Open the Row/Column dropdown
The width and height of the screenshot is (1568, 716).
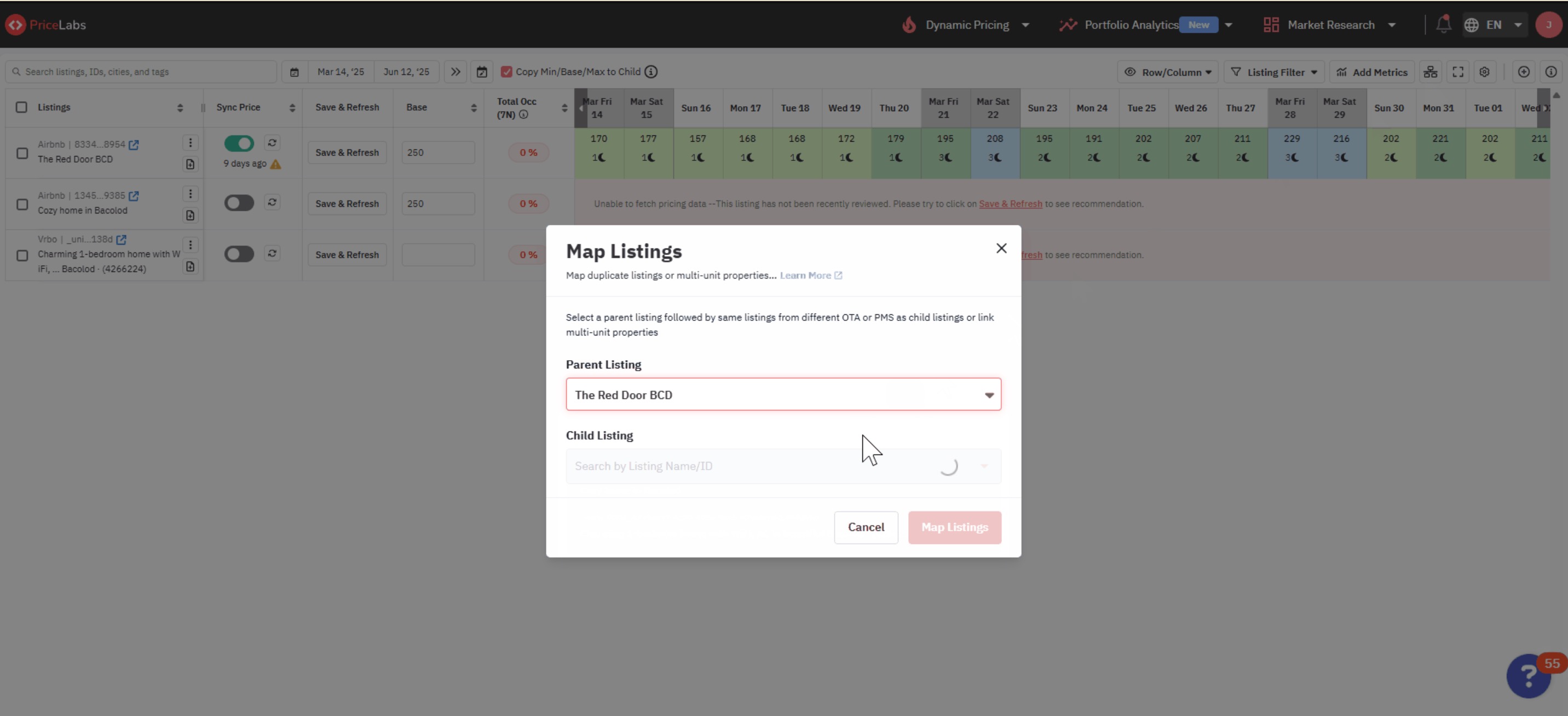tap(1167, 72)
